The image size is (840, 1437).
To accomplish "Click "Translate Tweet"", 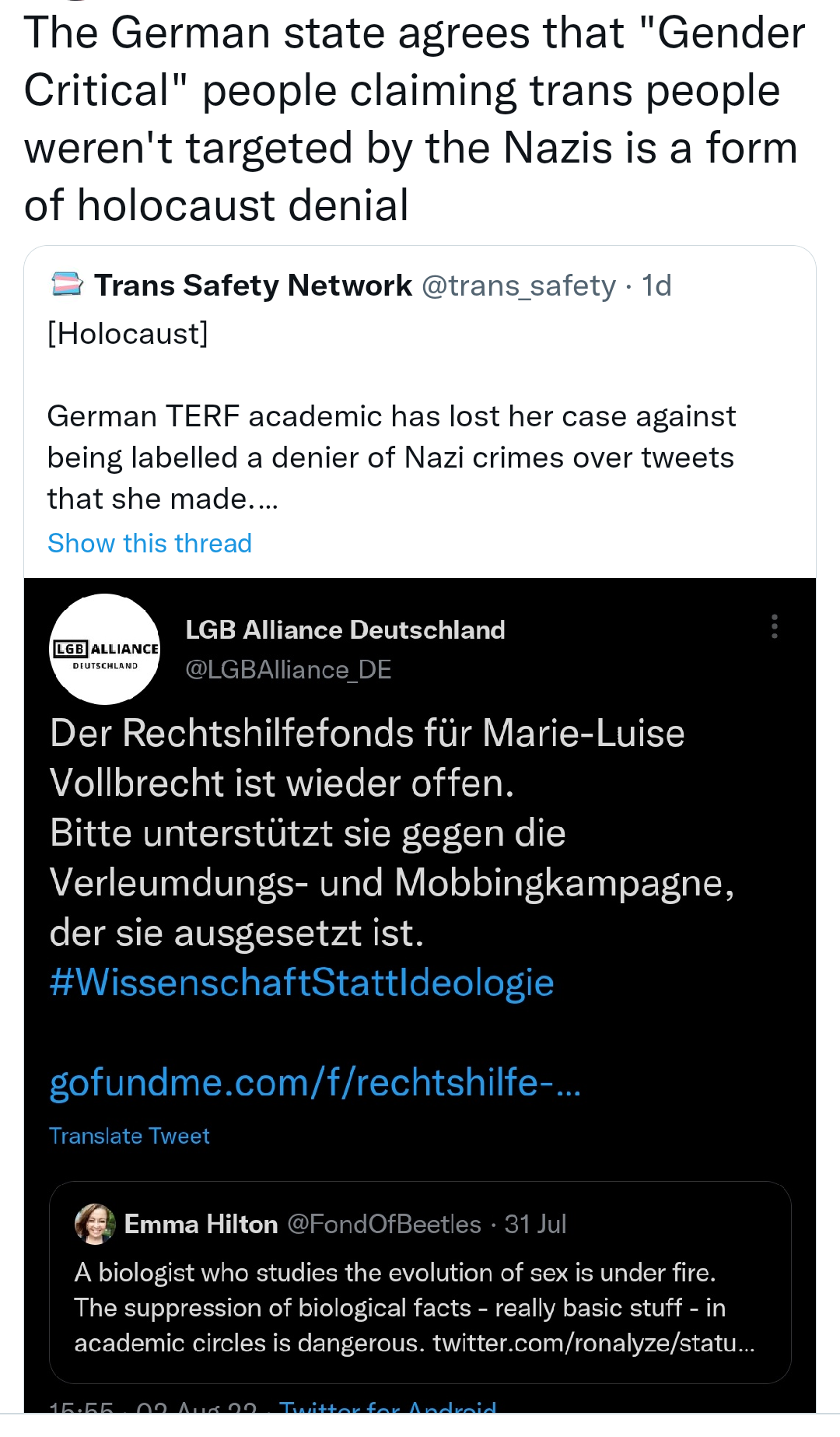I will [x=129, y=1136].
